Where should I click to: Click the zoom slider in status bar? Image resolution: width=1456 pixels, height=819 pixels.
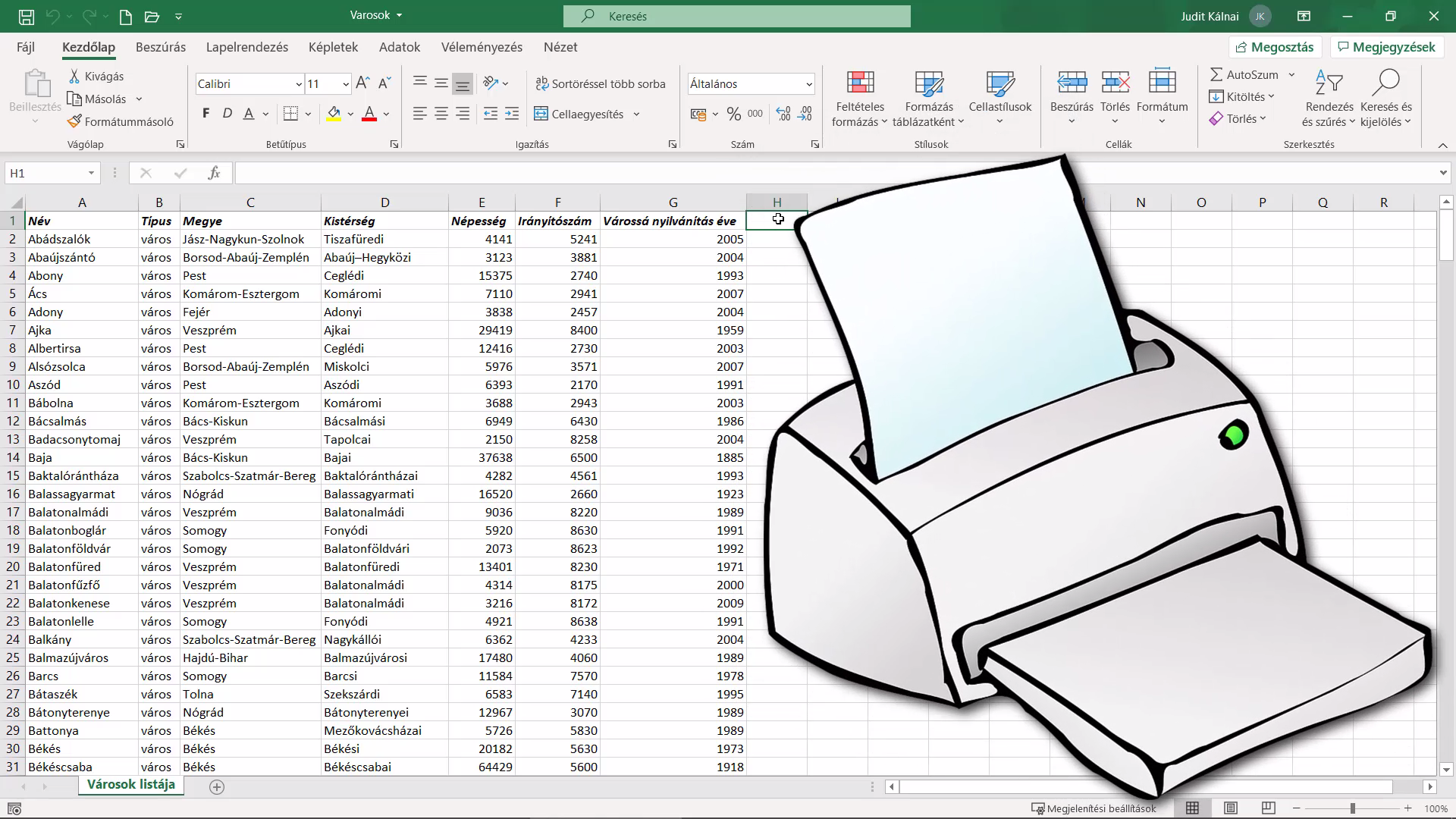(1352, 808)
